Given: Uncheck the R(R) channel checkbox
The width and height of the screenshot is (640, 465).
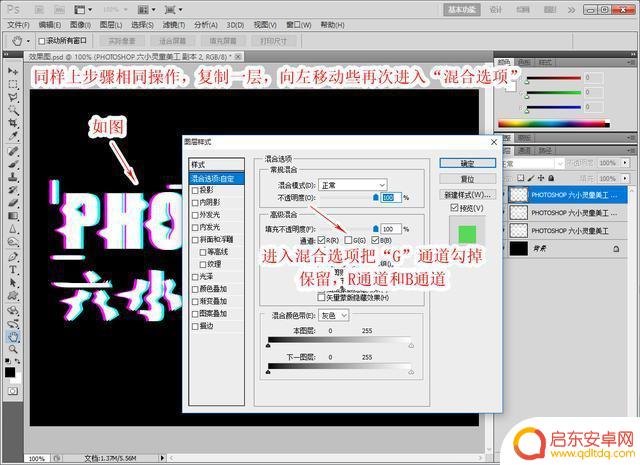Looking at the screenshot, I should point(321,240).
